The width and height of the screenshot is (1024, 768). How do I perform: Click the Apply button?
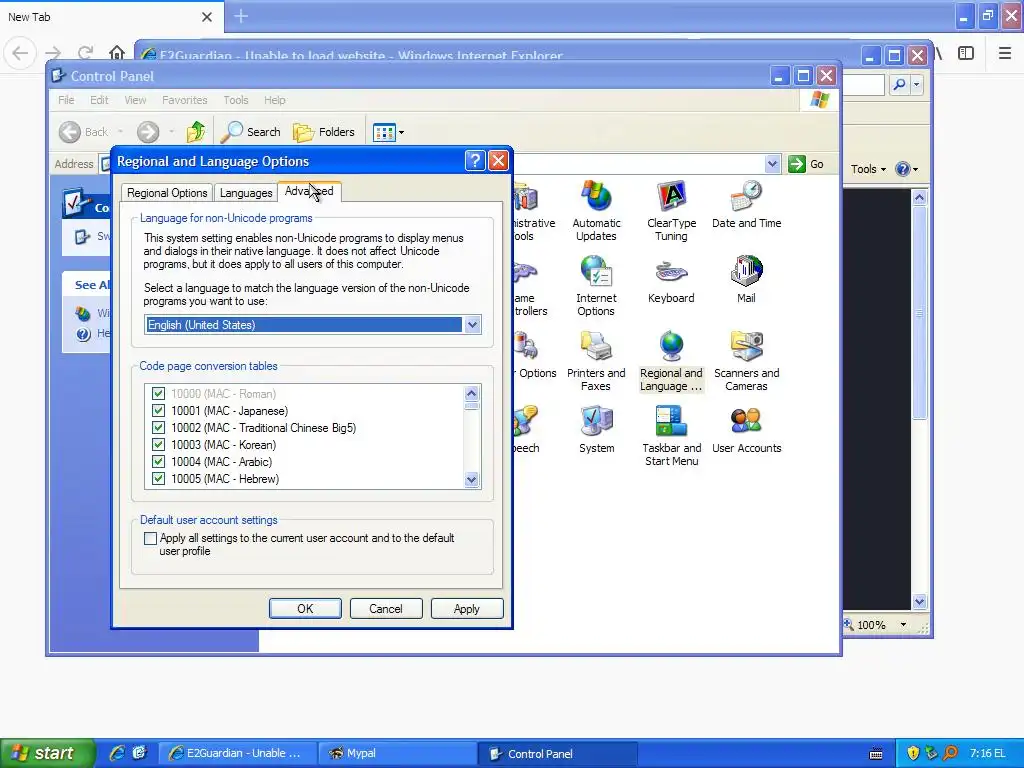467,609
